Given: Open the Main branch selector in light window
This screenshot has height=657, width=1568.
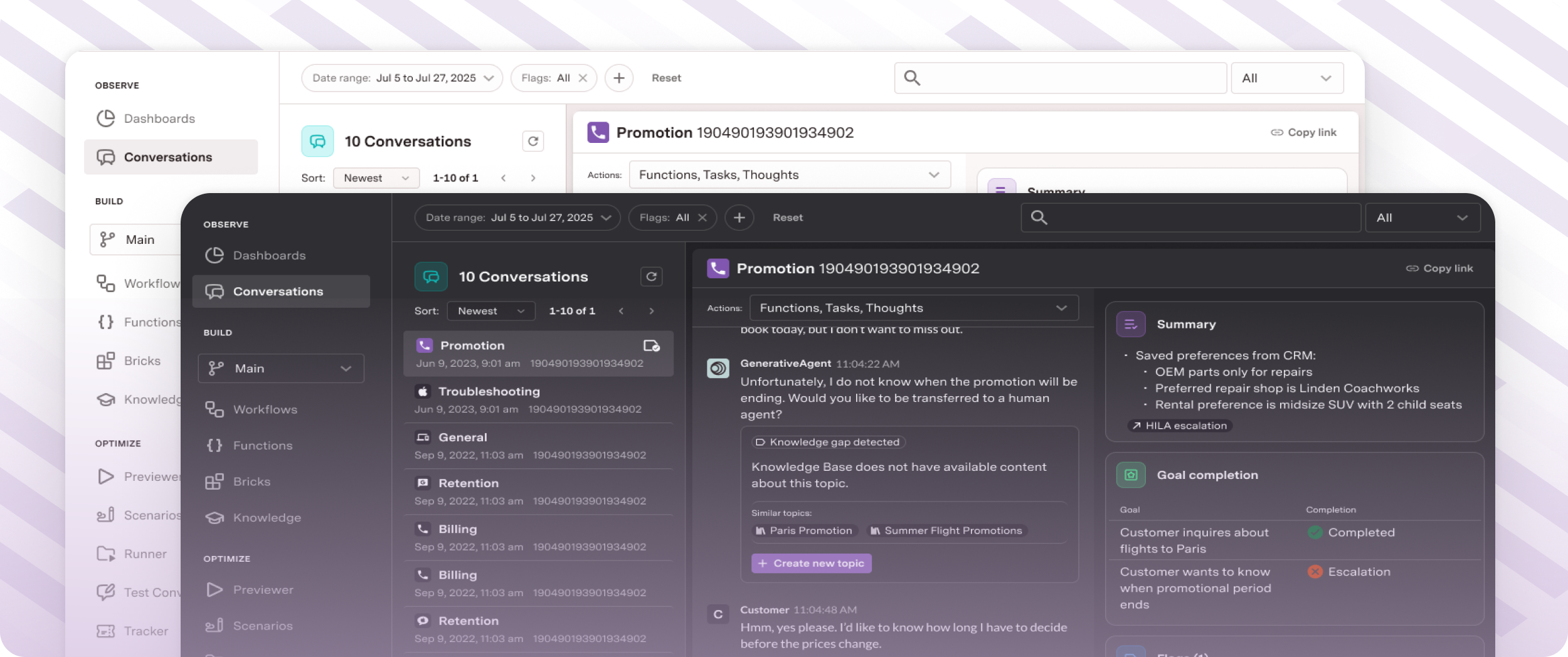Looking at the screenshot, I should tap(135, 239).
